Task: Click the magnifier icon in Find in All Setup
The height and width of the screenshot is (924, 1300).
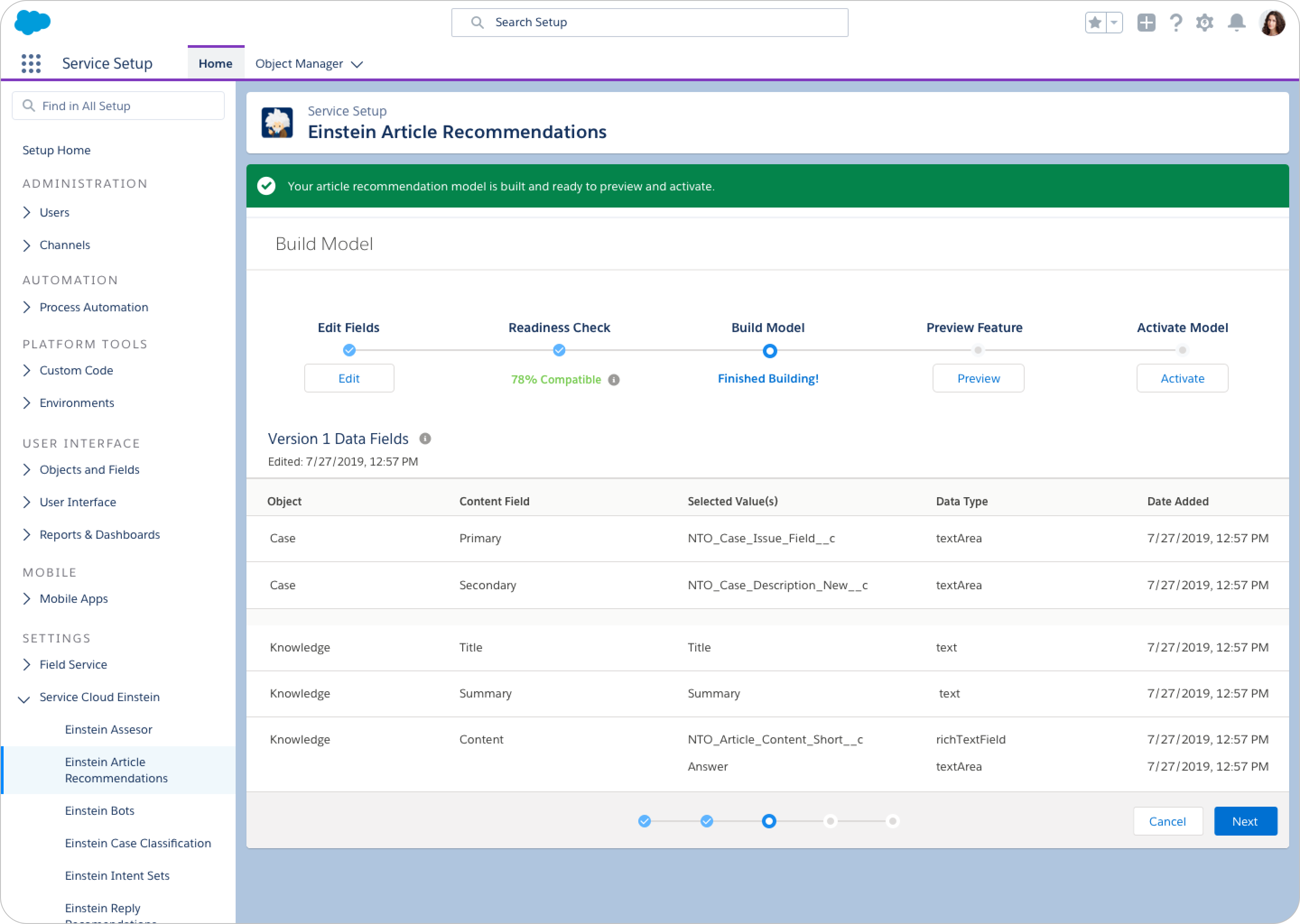Action: click(28, 106)
